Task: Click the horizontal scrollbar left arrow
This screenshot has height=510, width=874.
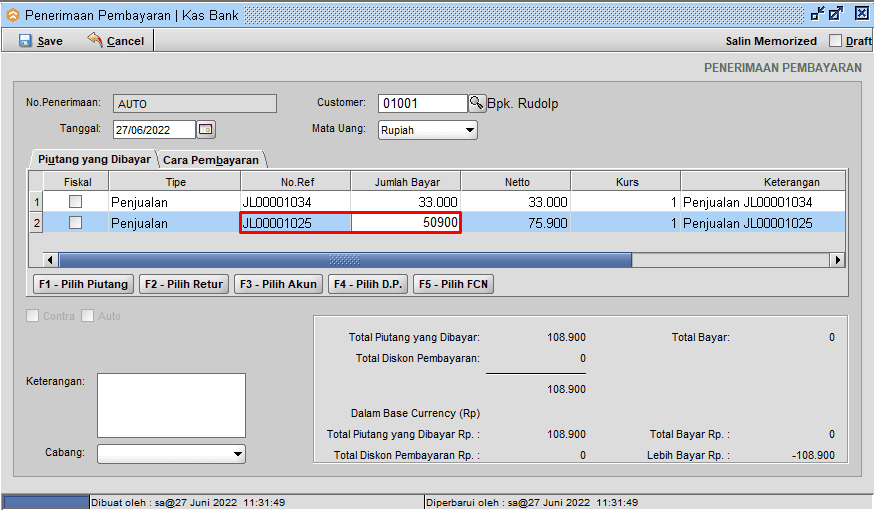Action: 50,260
